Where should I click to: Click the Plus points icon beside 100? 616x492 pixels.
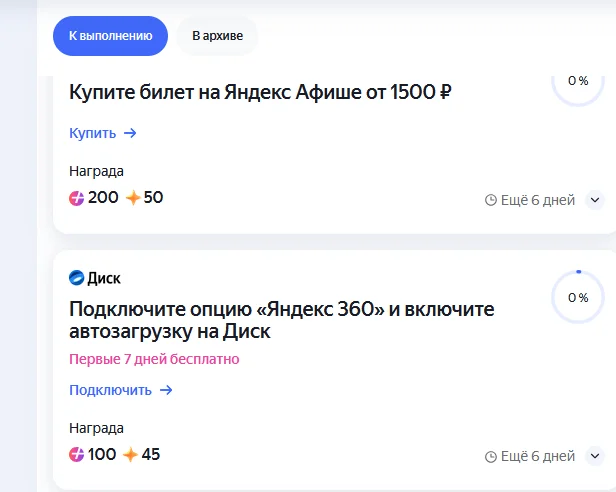coord(77,455)
